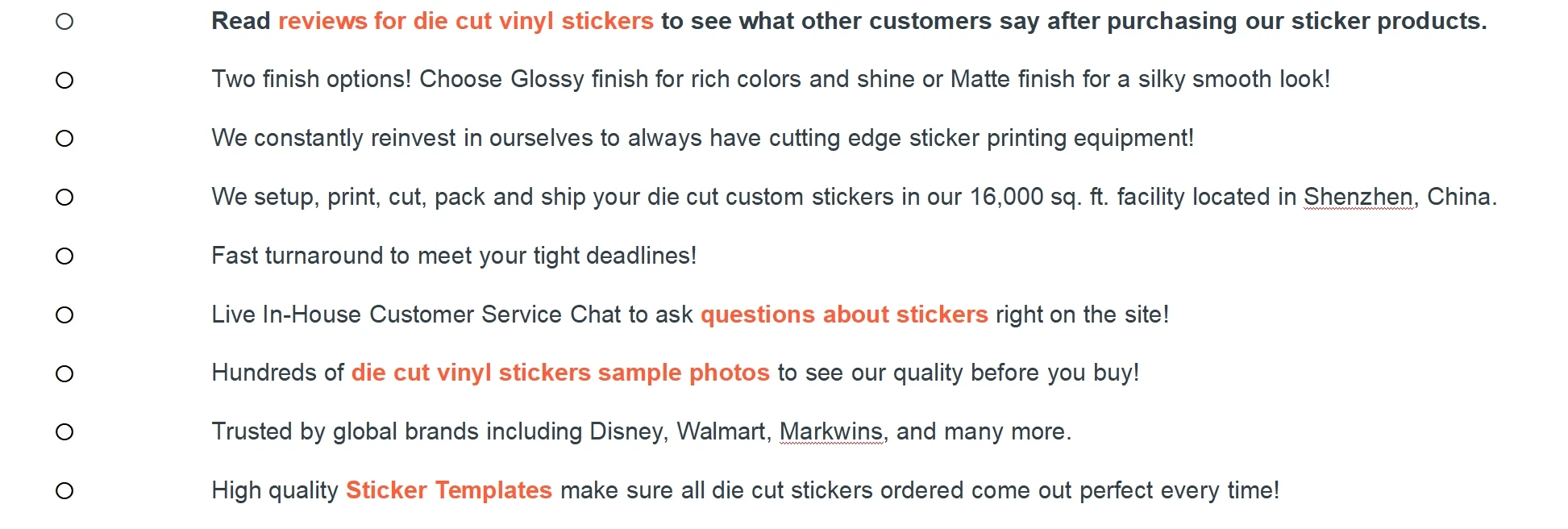1568x529 pixels.
Task: Follow the questions about stickers link
Action: tap(843, 314)
